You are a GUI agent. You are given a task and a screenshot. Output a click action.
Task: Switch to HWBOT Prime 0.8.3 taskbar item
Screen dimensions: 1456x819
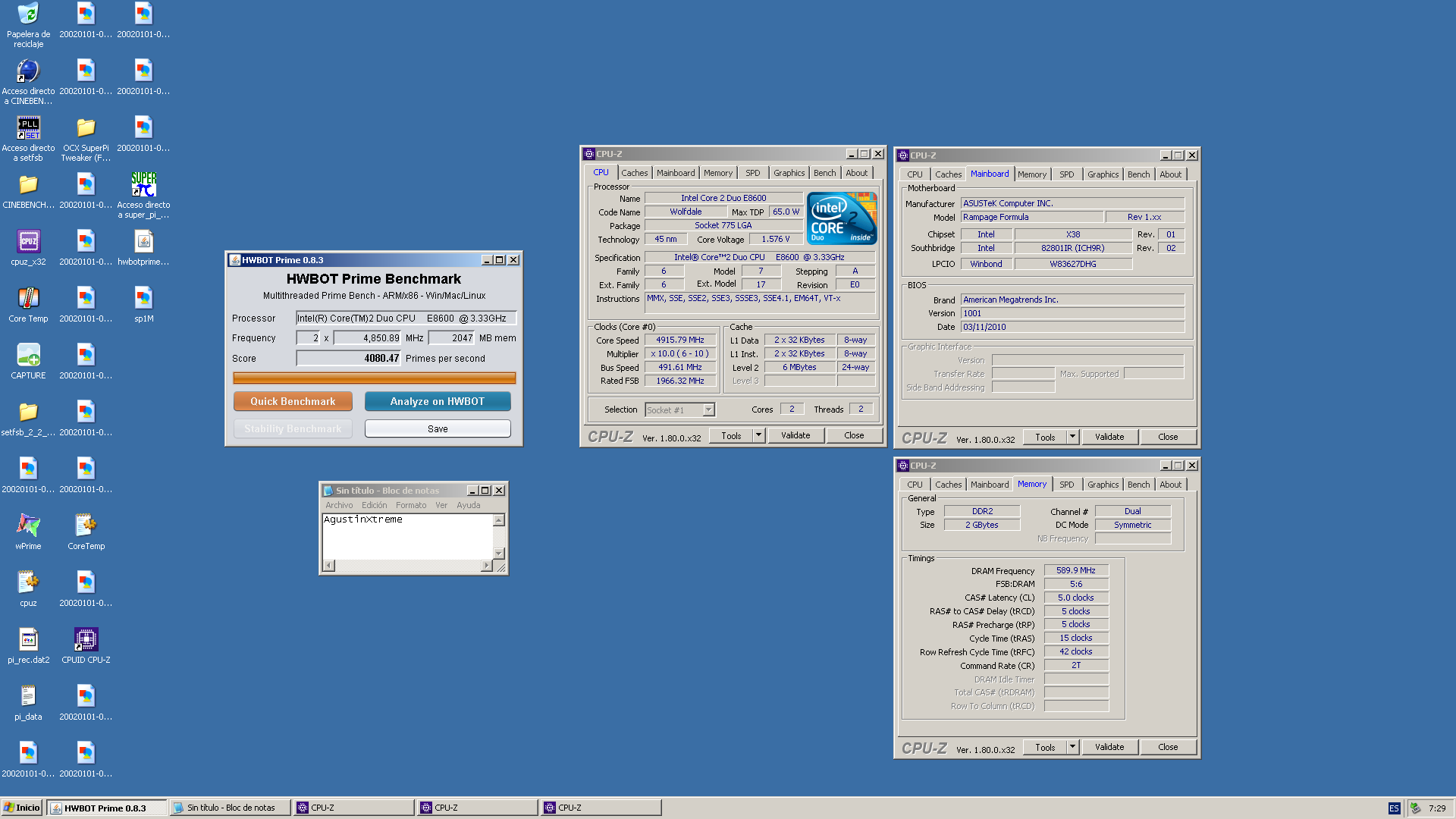coord(107,808)
